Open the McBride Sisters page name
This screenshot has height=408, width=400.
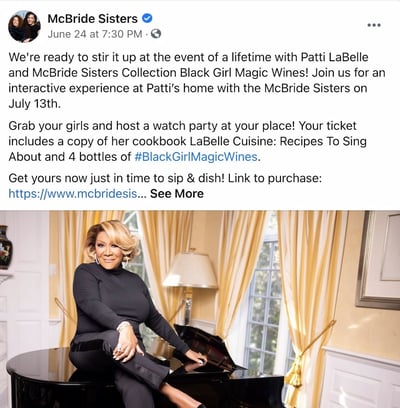click(92, 19)
